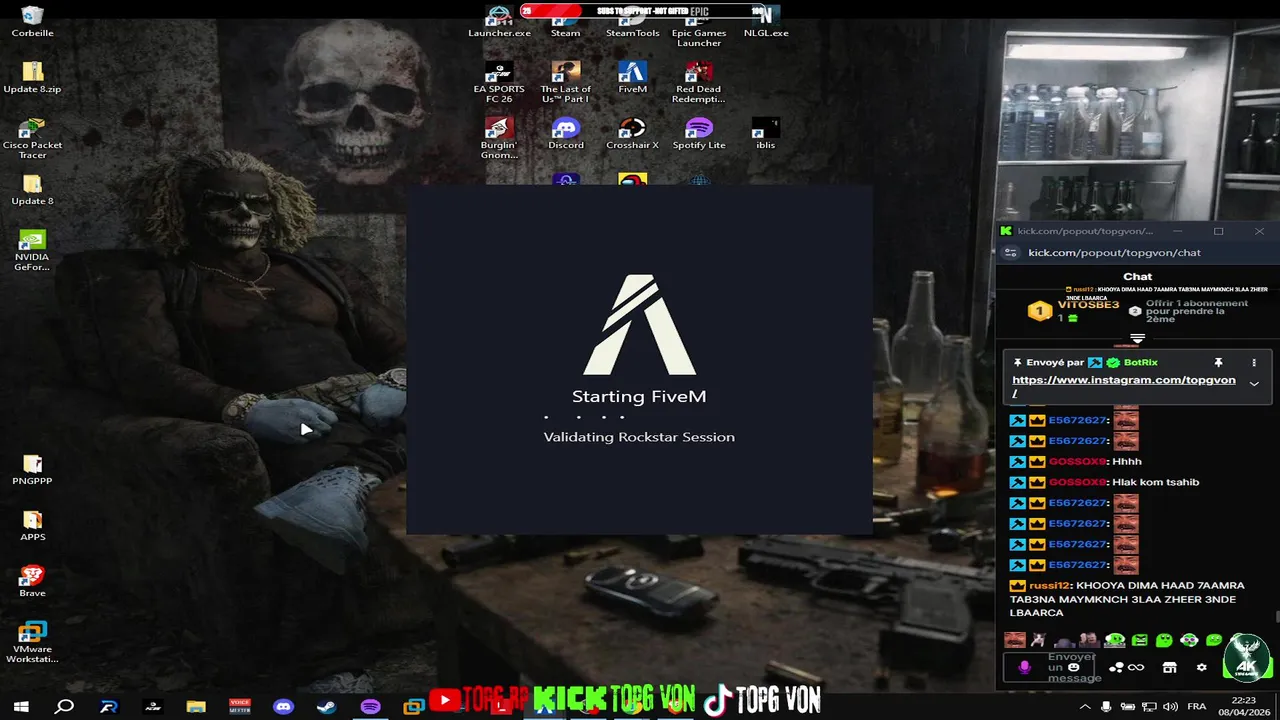Select the Update 8 folder
The image size is (1280, 720).
click(32, 189)
